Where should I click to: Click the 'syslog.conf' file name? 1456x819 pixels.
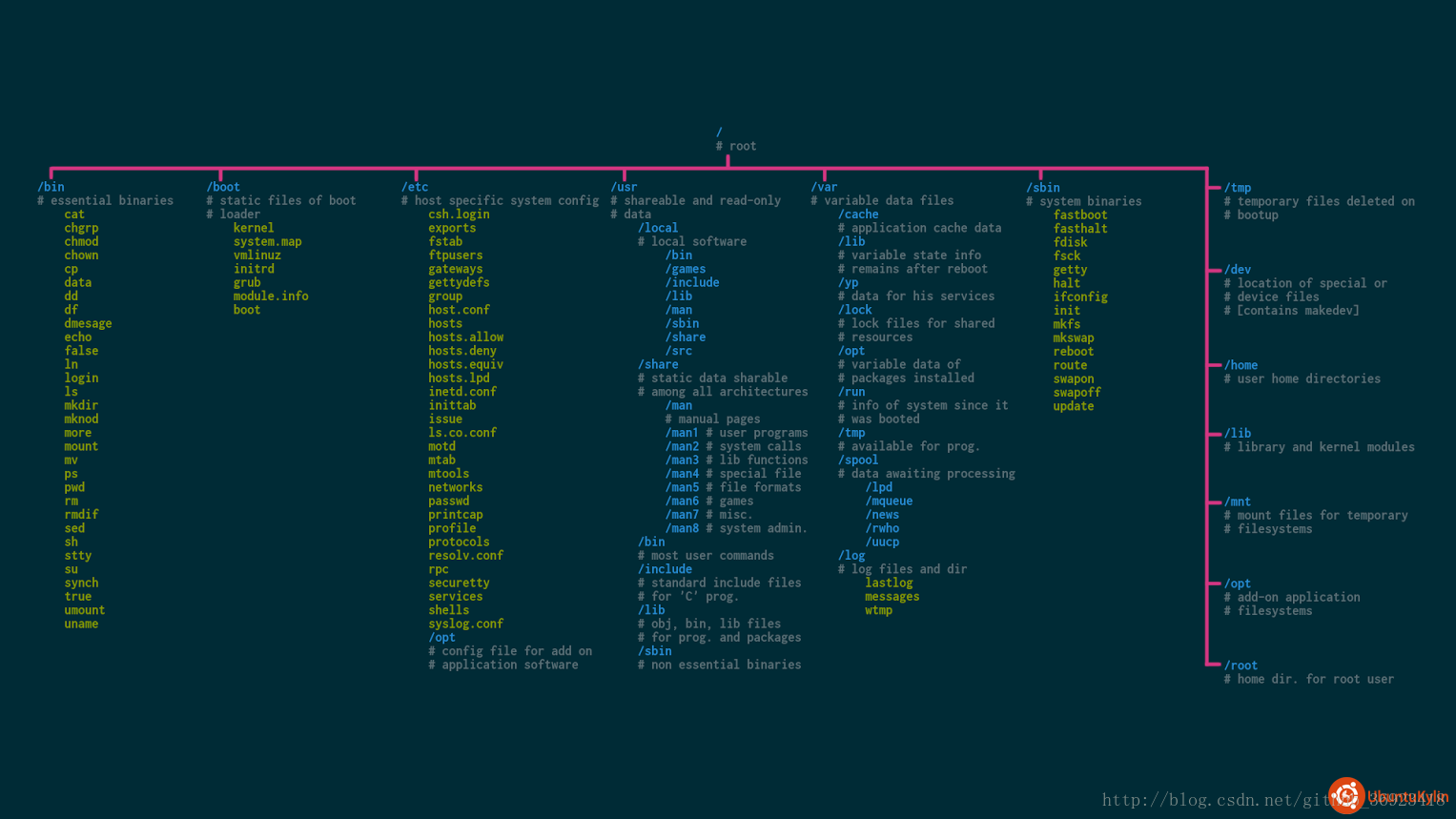pyautogui.click(x=466, y=624)
